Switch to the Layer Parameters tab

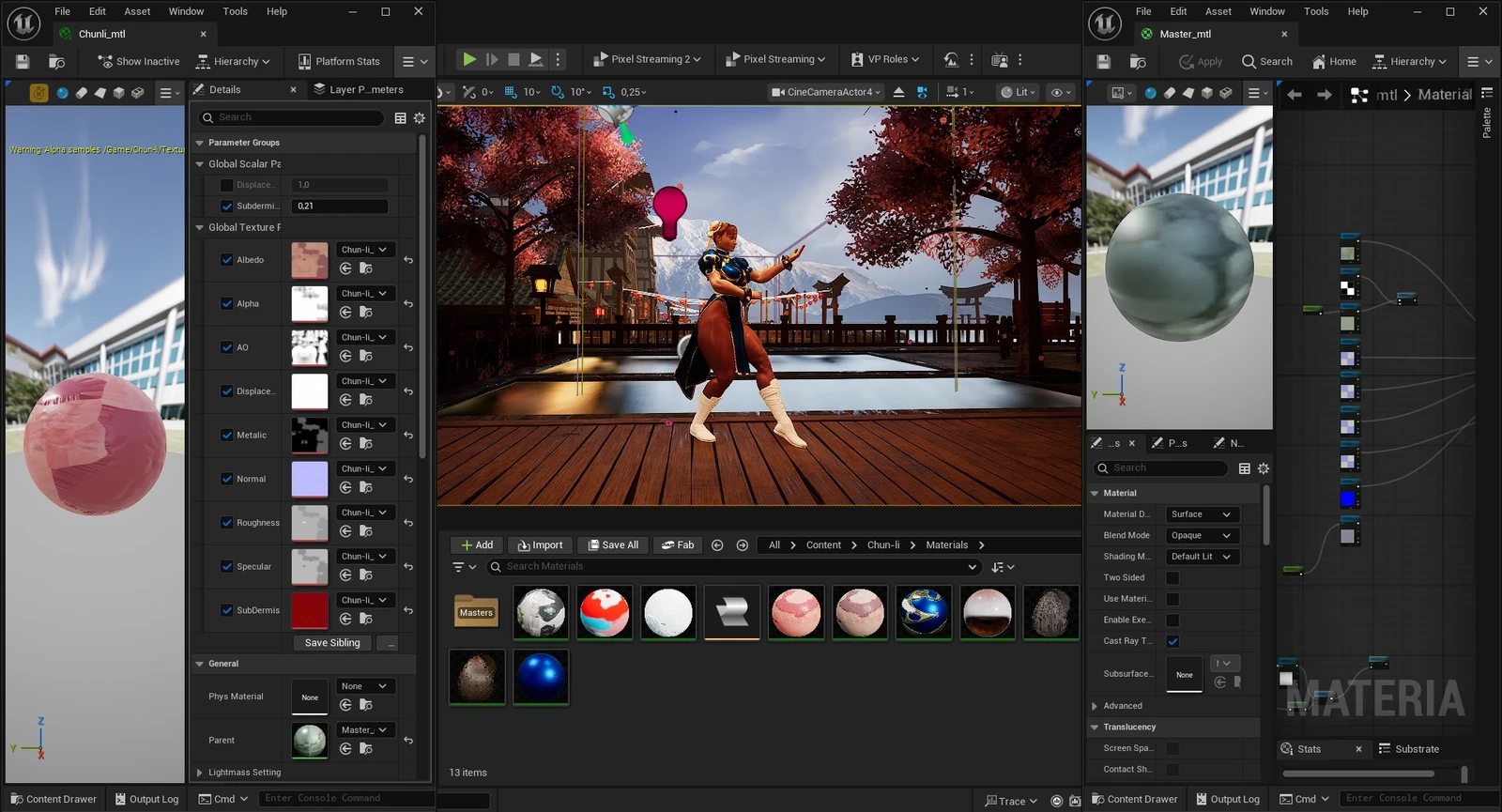(x=359, y=89)
